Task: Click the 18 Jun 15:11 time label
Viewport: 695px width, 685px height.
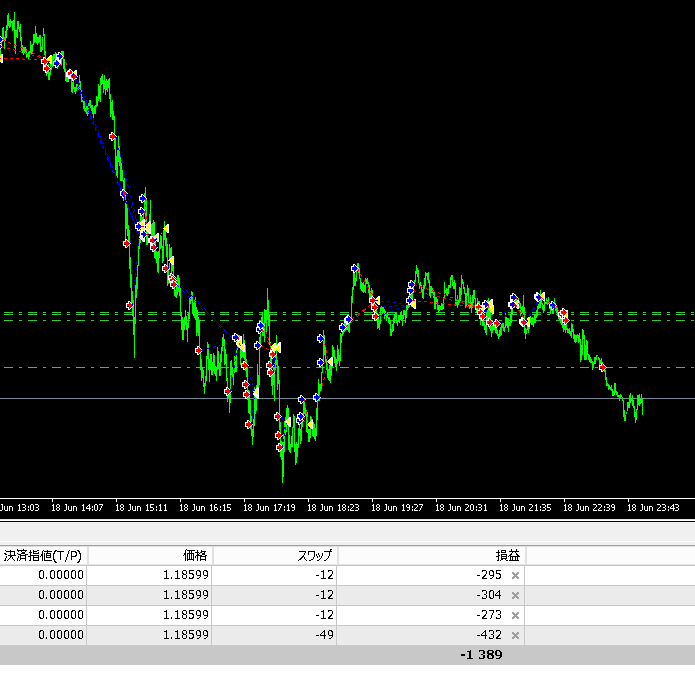Action: [141, 508]
